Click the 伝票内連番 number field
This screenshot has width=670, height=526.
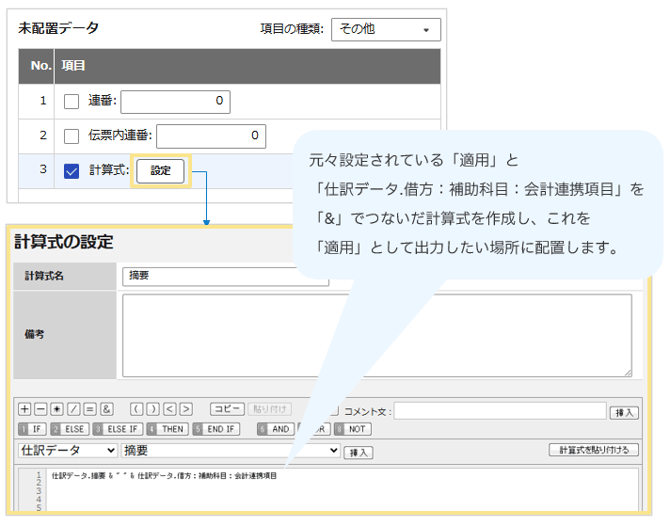point(211,136)
